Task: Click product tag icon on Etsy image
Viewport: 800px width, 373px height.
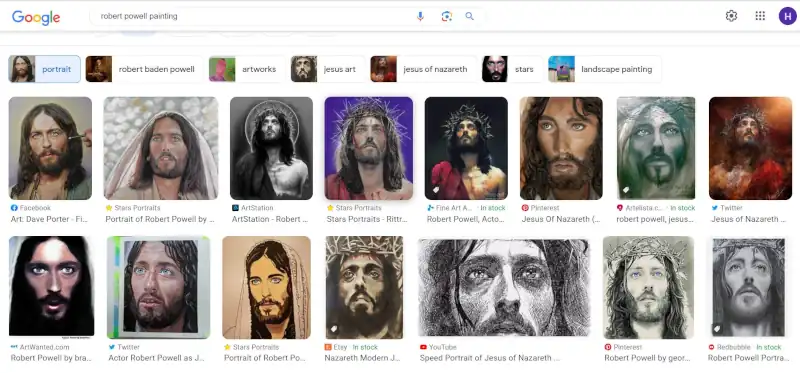Action: coord(334,329)
